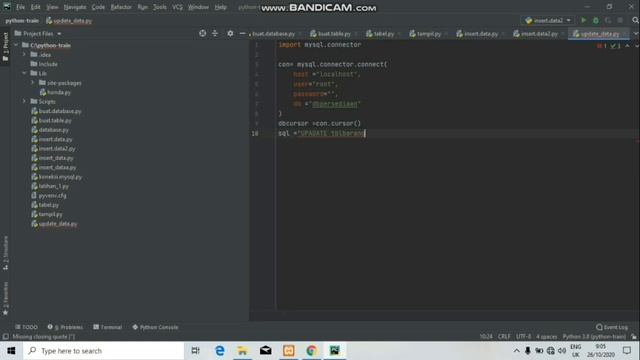Click in the Windows search box
The width and height of the screenshot is (640, 360).
pyautogui.click(x=103, y=351)
